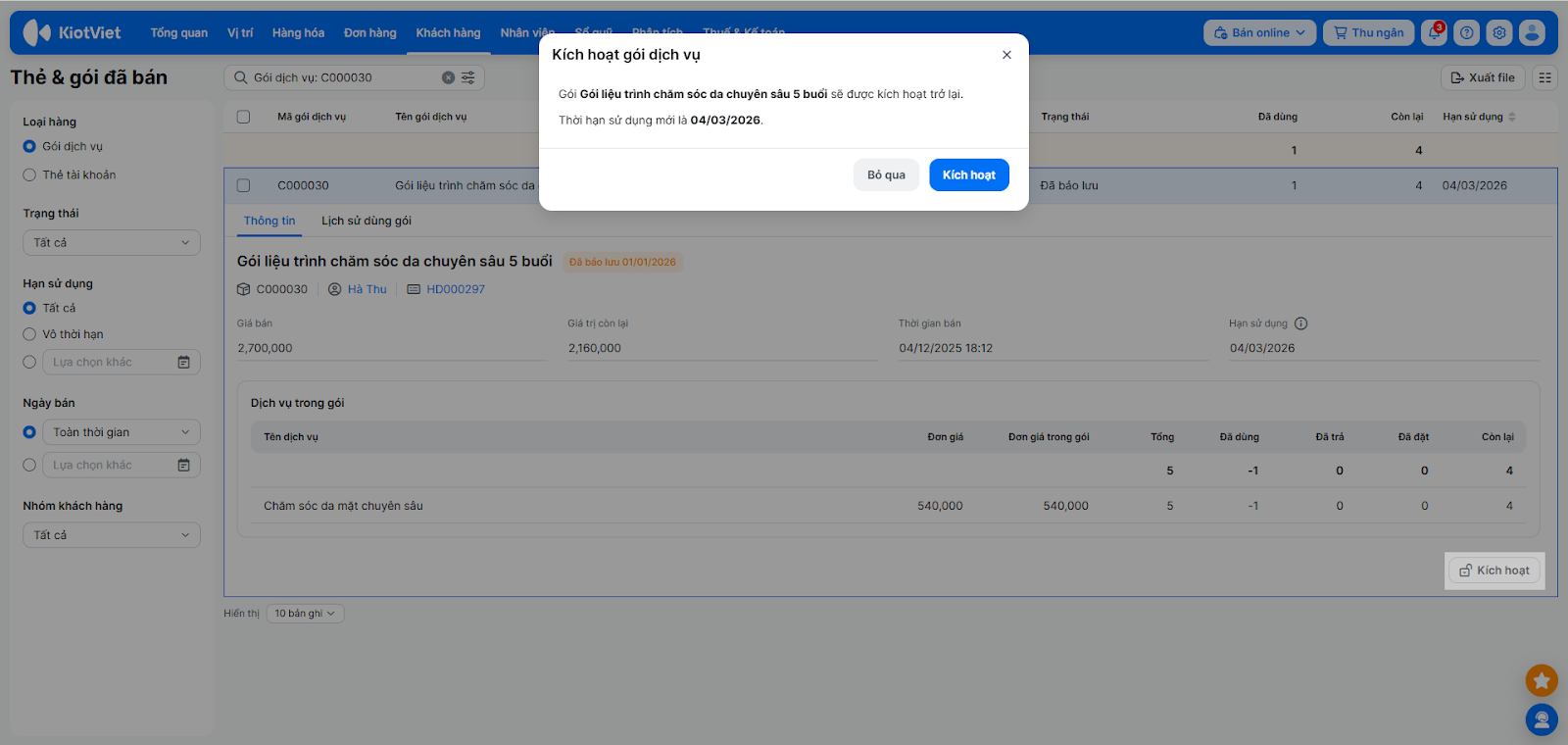The width and height of the screenshot is (1568, 745).
Task: Switch to 'Lịch sử dùng gói' tab
Action: tap(367, 221)
